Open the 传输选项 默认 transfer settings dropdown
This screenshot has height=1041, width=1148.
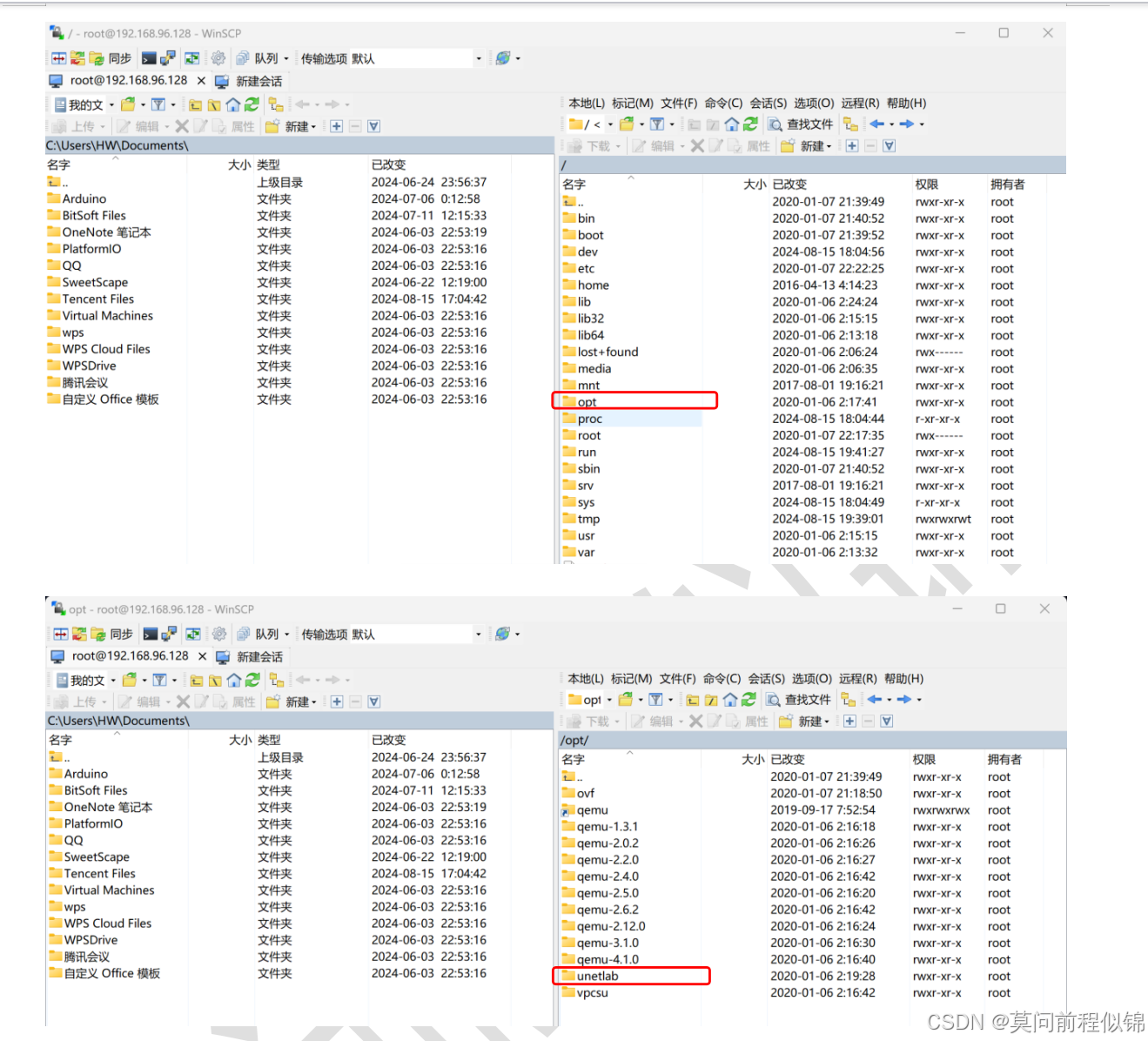click(x=480, y=57)
